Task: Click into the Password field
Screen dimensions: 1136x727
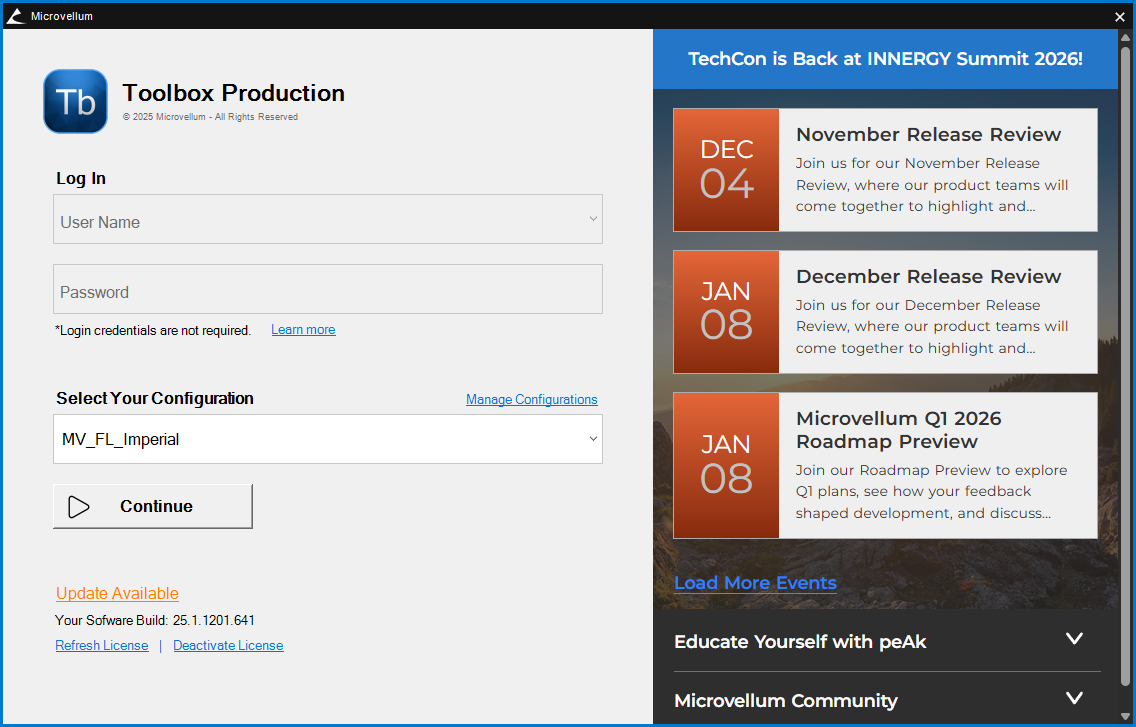Action: click(327, 290)
